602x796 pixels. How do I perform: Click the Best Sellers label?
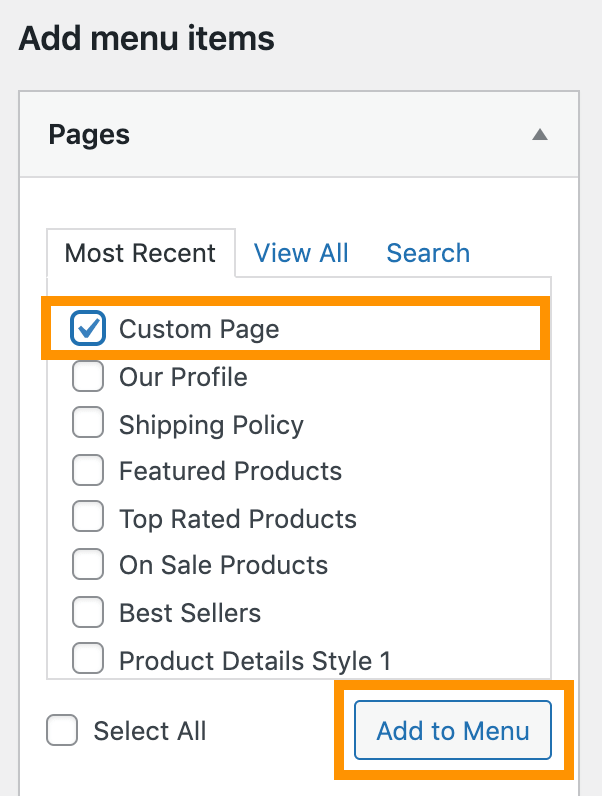190,613
